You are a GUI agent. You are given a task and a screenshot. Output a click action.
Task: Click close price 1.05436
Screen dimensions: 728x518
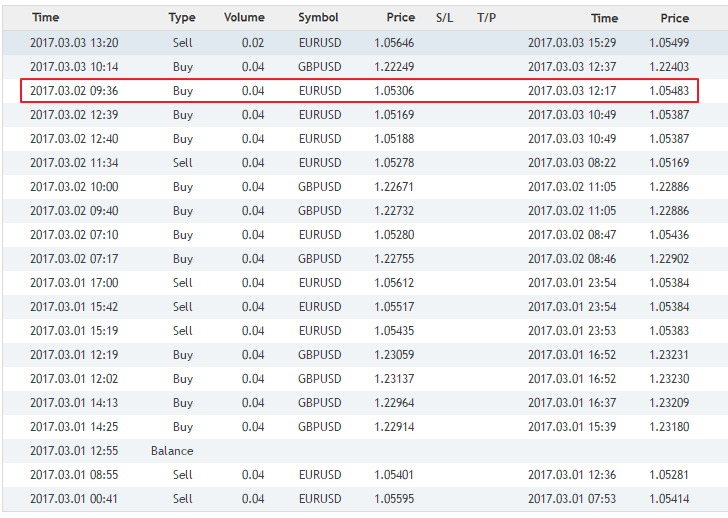pos(669,235)
